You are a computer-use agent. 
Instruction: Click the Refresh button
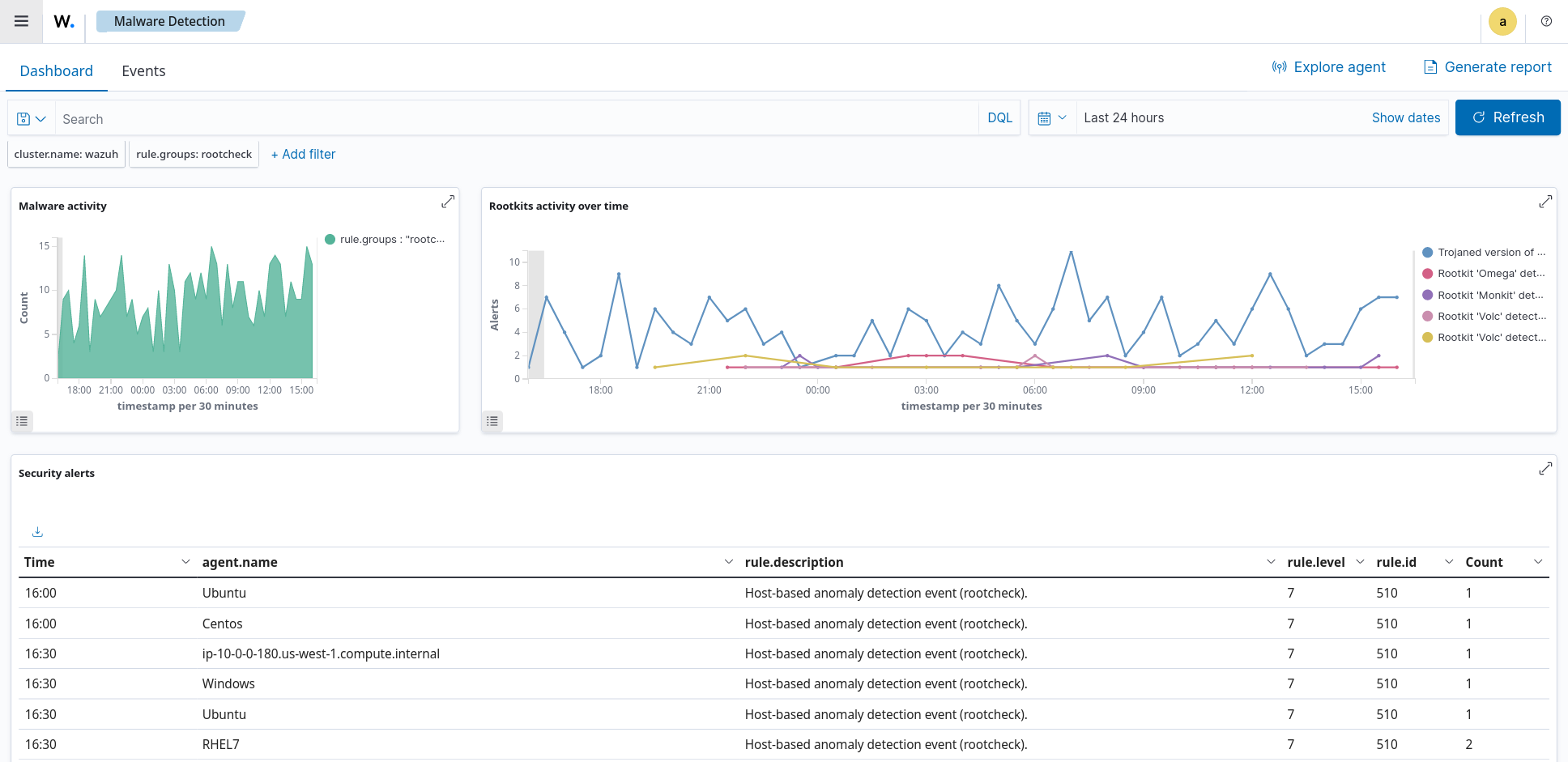click(x=1507, y=117)
